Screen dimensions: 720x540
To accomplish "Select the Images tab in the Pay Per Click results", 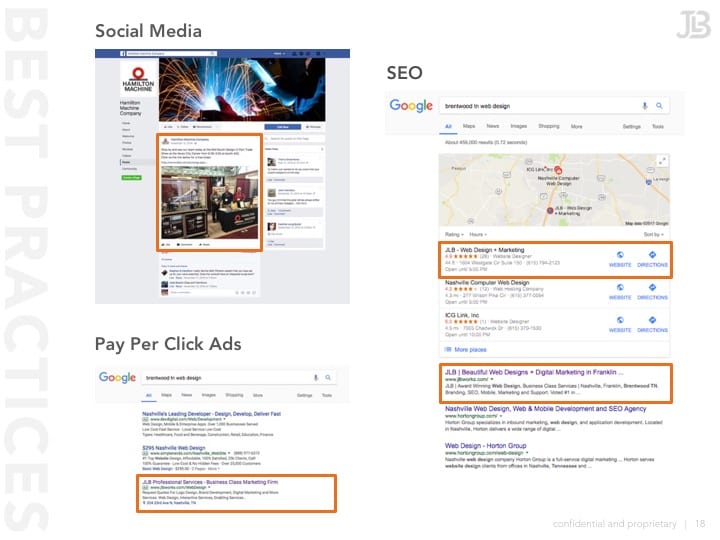I will tap(208, 395).
